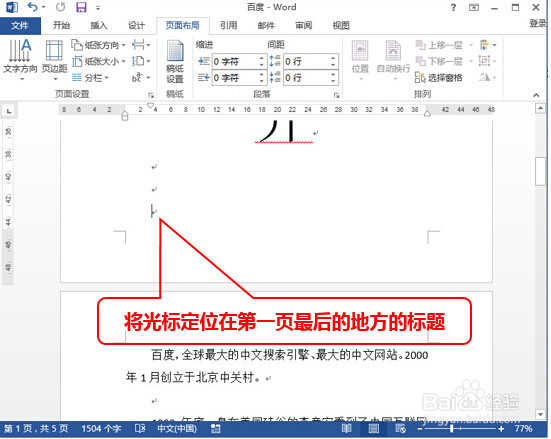Screen dimensions: 551x439
Task: Click the zoom in plus button
Action: pyautogui.click(x=501, y=428)
